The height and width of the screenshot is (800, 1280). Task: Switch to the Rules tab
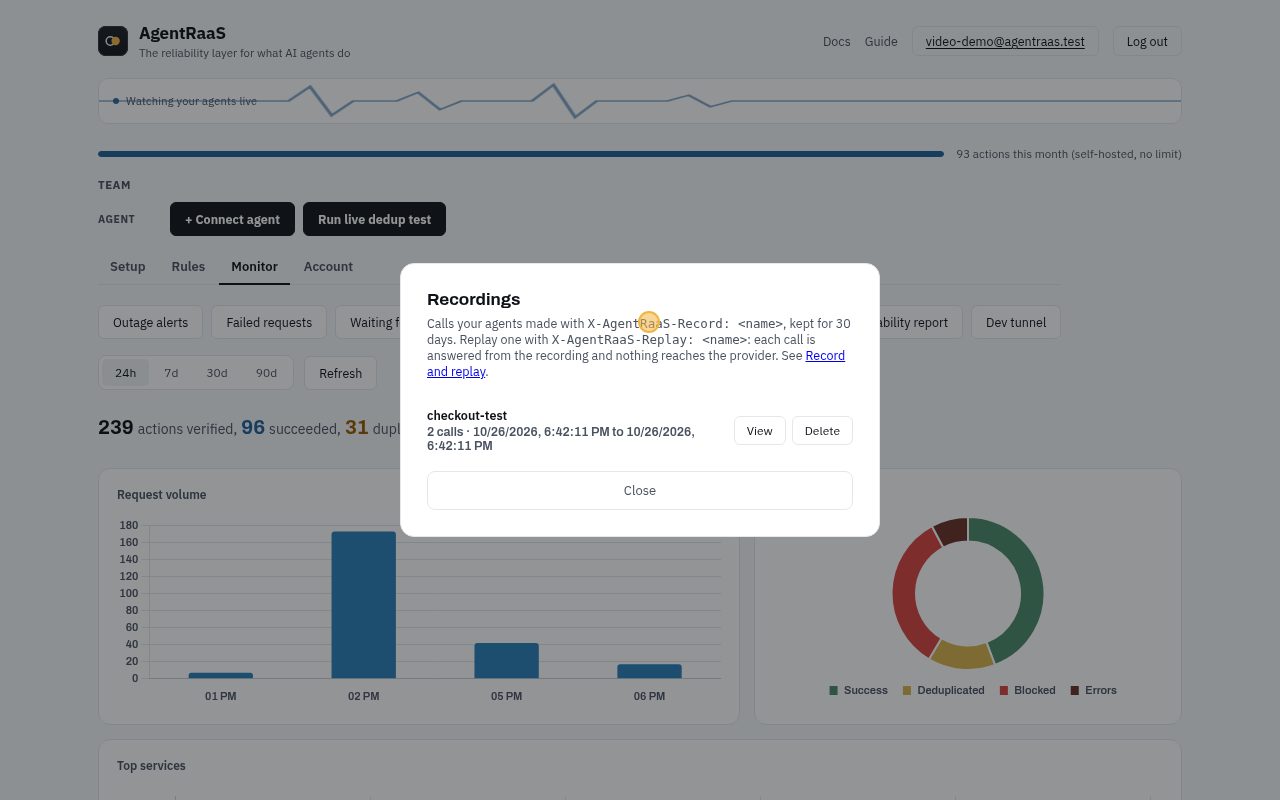tap(188, 267)
